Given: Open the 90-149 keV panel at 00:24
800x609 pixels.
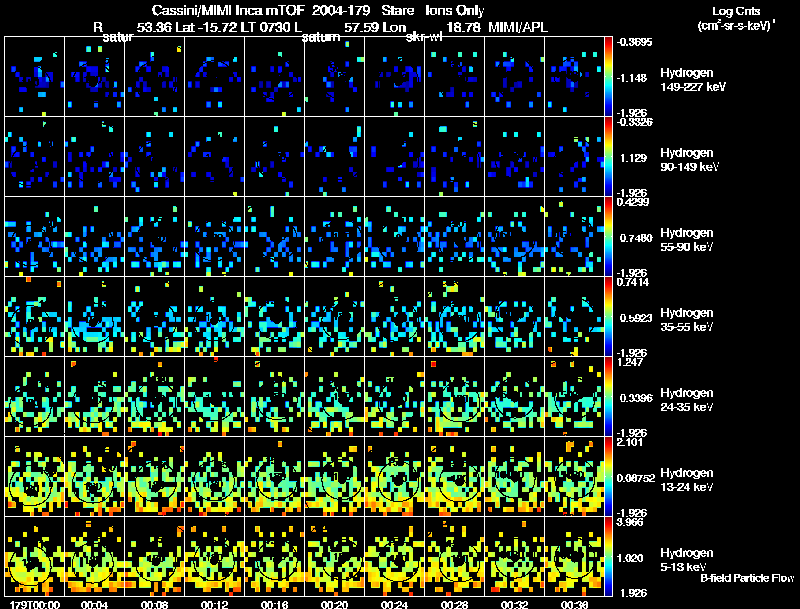Looking at the screenshot, I should click(x=394, y=157).
